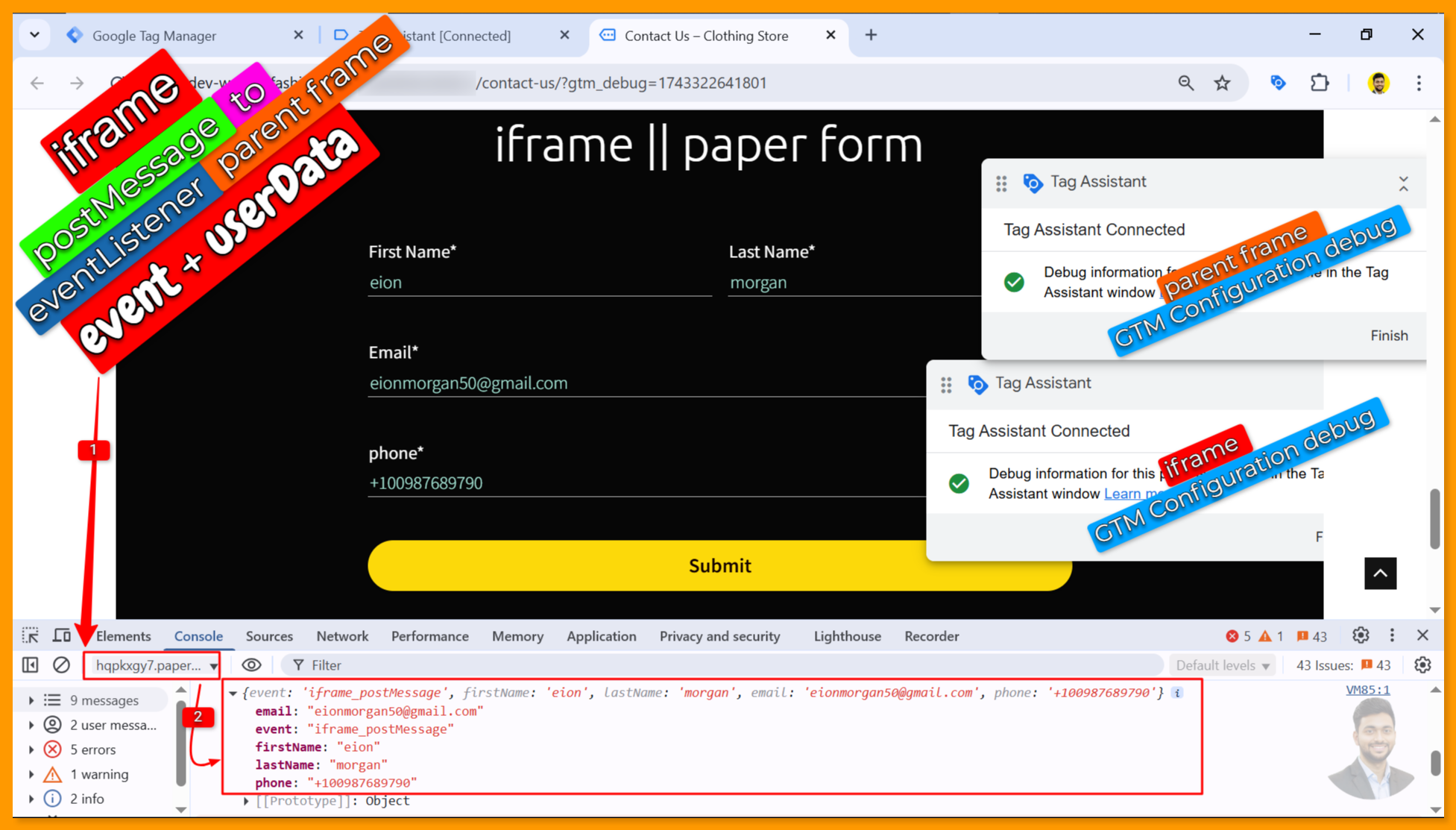Screen dimensions: 1456x830
Task: Click the inspect element selector icon
Action: click(30, 636)
